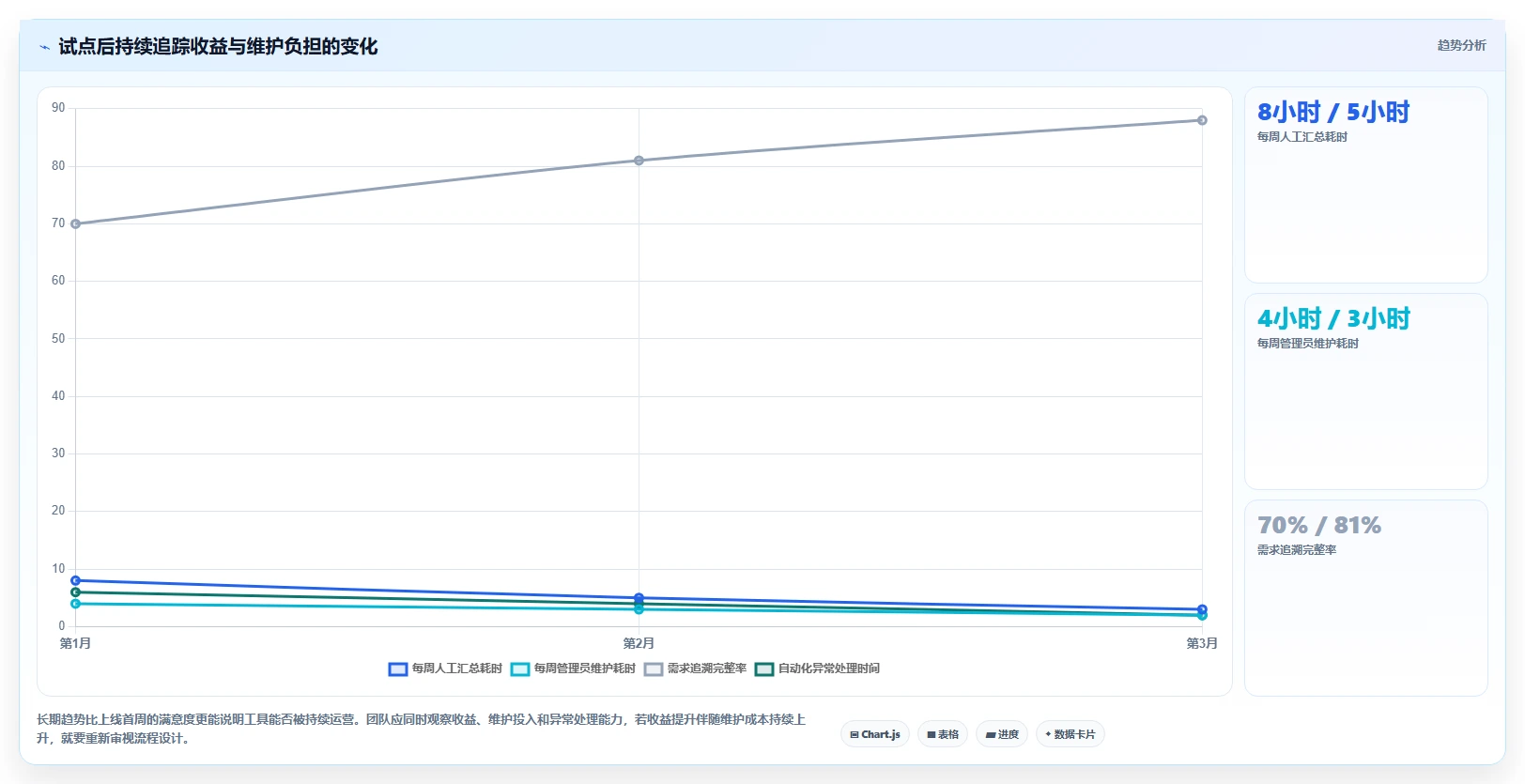Click the 第3月 axis label
The width and height of the screenshot is (1525, 784).
click(x=1202, y=643)
